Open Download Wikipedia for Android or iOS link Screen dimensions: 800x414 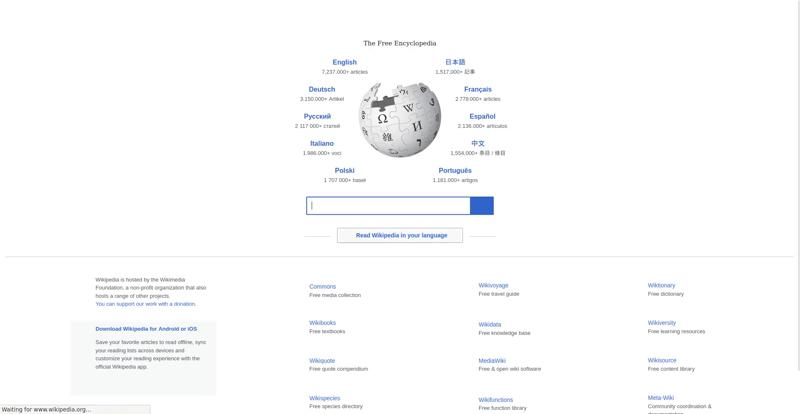click(146, 329)
